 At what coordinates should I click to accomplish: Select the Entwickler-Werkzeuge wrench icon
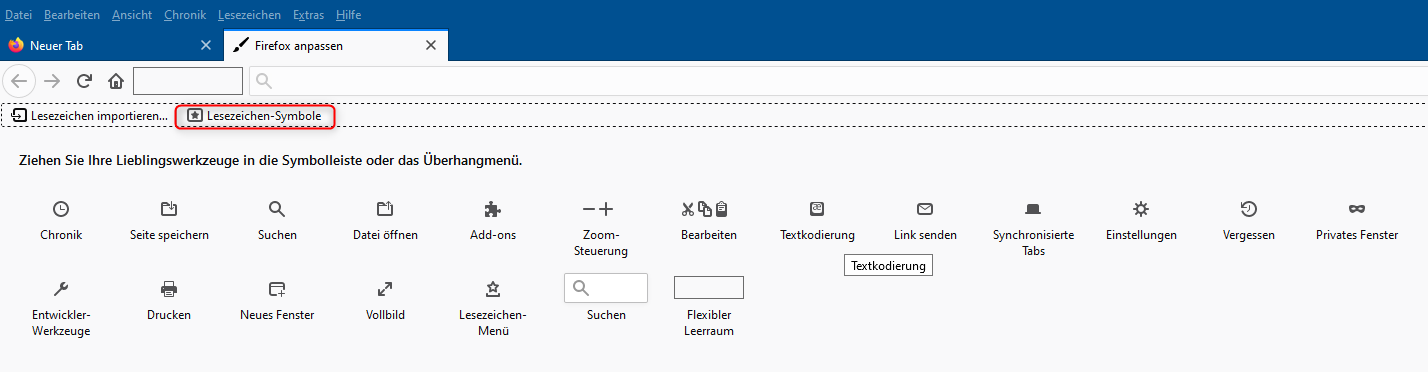coord(61,289)
